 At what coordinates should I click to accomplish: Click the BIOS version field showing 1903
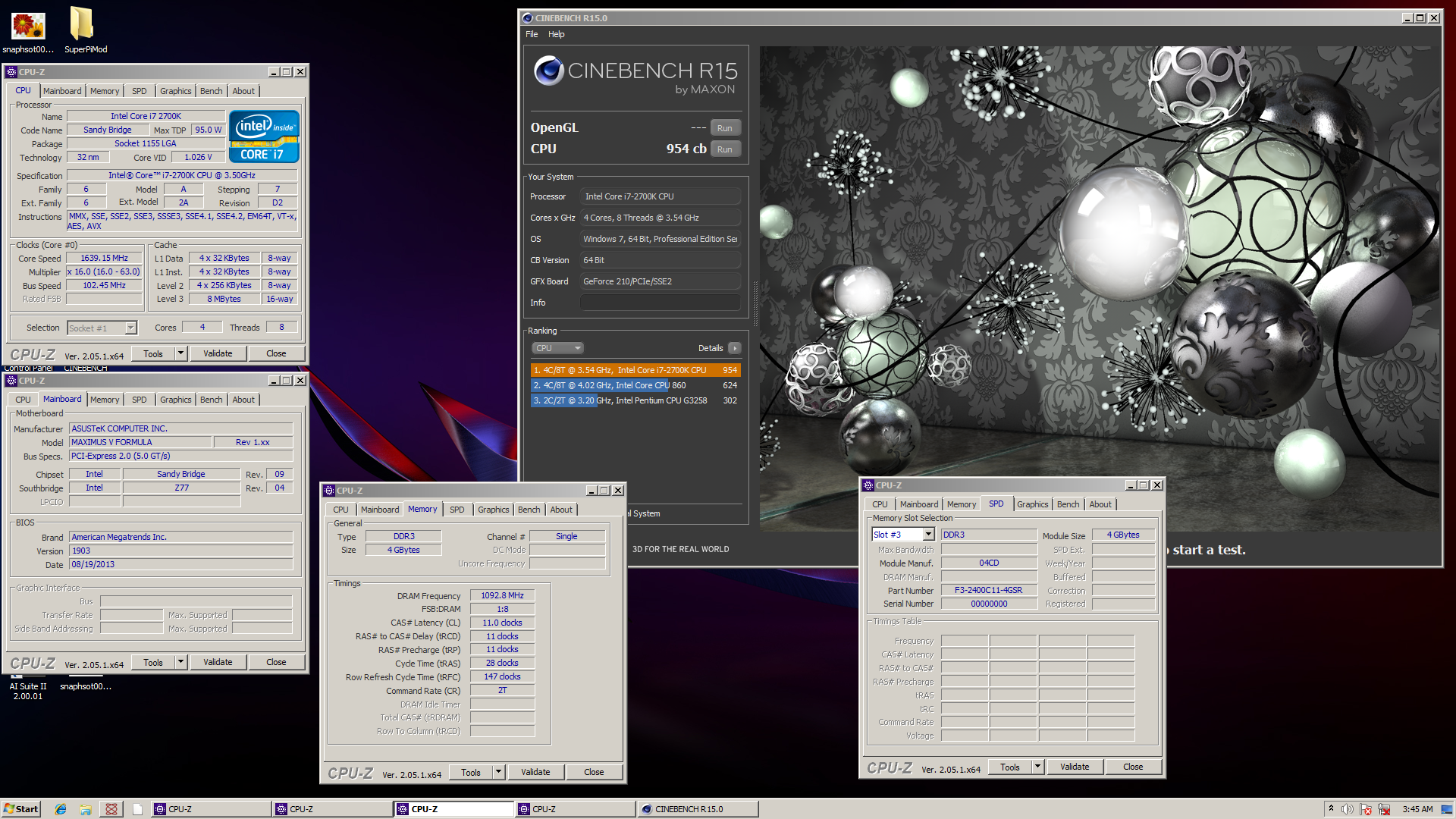point(180,551)
